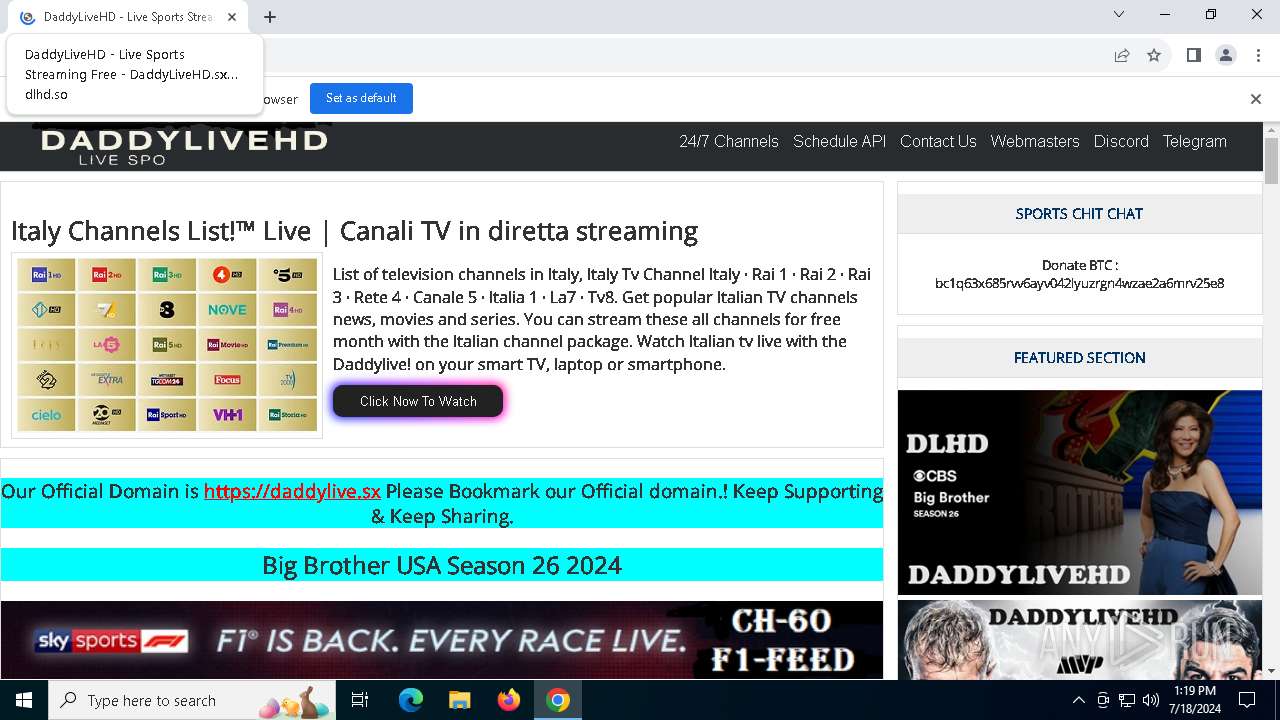Open the Webmasters menu item
The image size is (1280, 720).
tap(1035, 142)
